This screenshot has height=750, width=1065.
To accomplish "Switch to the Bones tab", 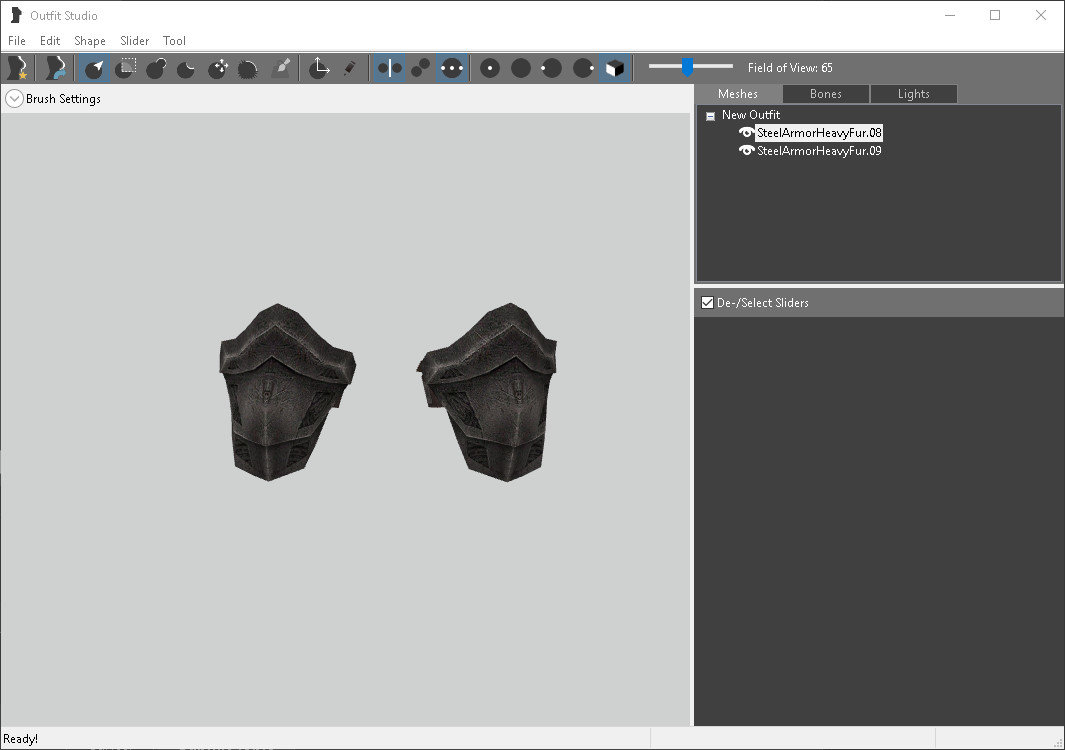I will tap(826, 94).
